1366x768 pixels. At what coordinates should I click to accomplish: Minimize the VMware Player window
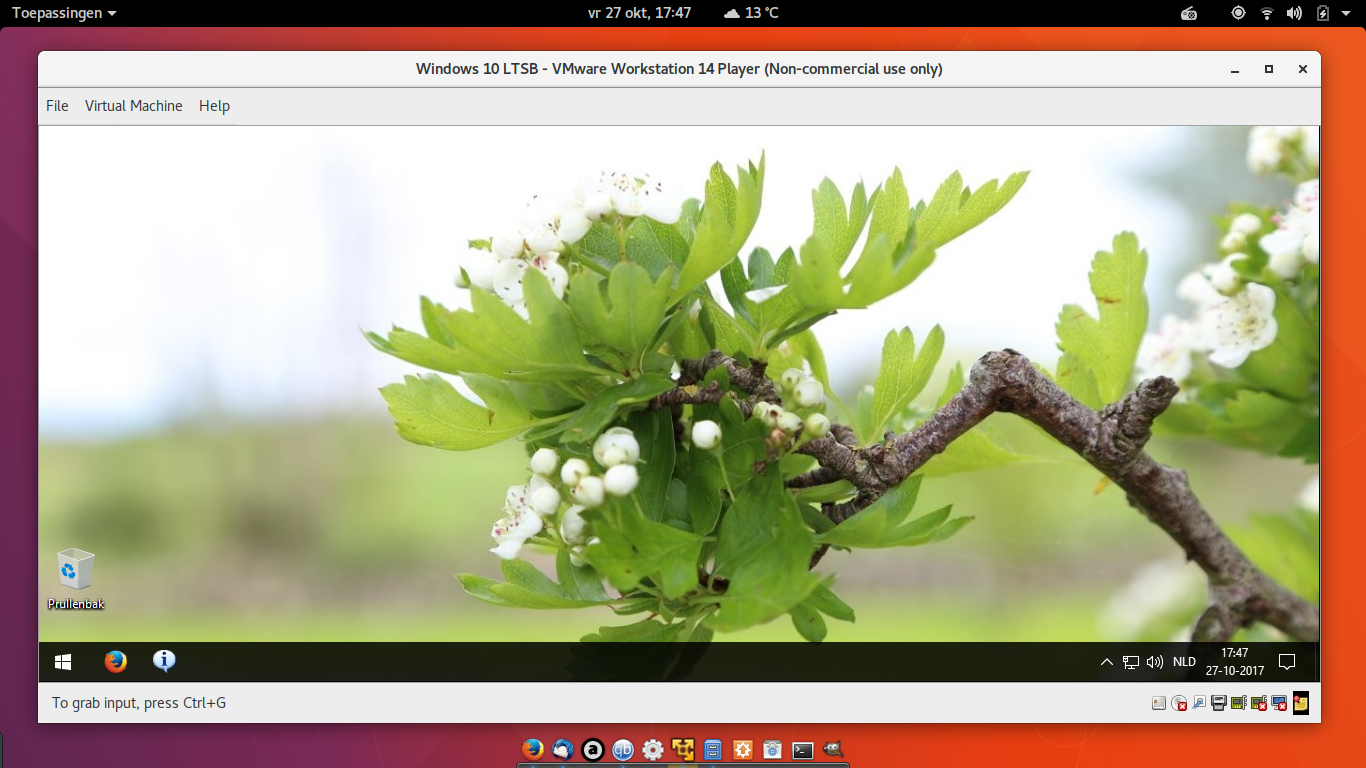[x=1235, y=70]
